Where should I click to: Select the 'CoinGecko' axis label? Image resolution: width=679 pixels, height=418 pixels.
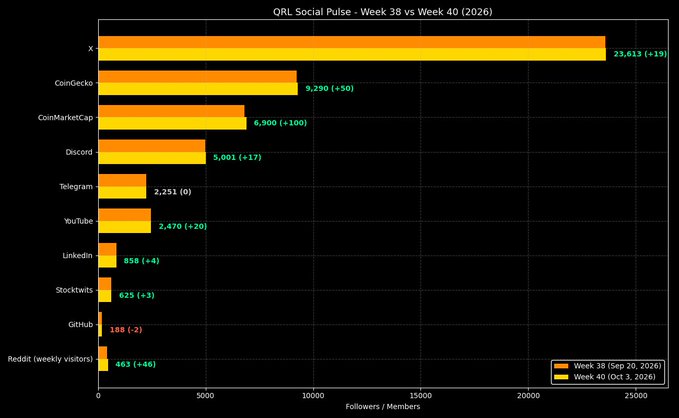(74, 83)
